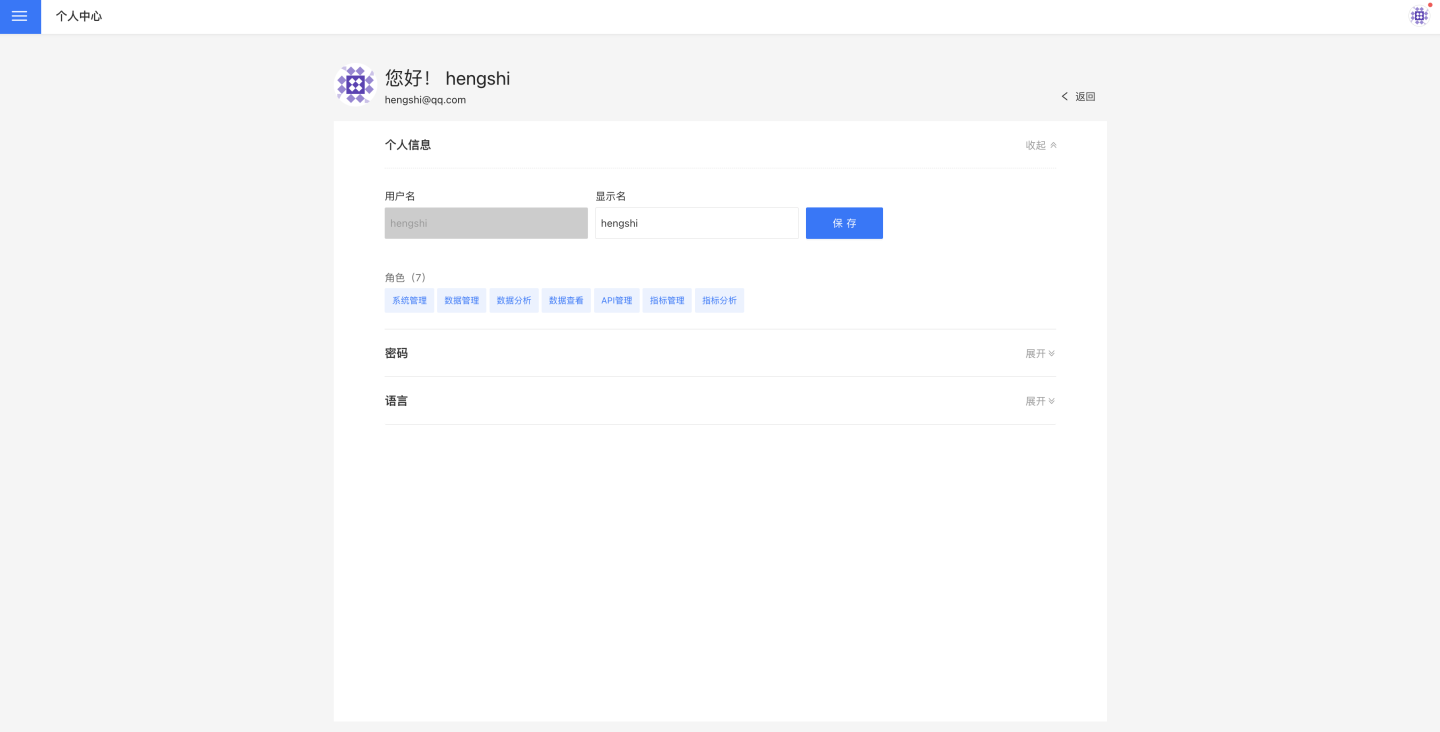Click the disabled 用户名 field

(x=486, y=223)
